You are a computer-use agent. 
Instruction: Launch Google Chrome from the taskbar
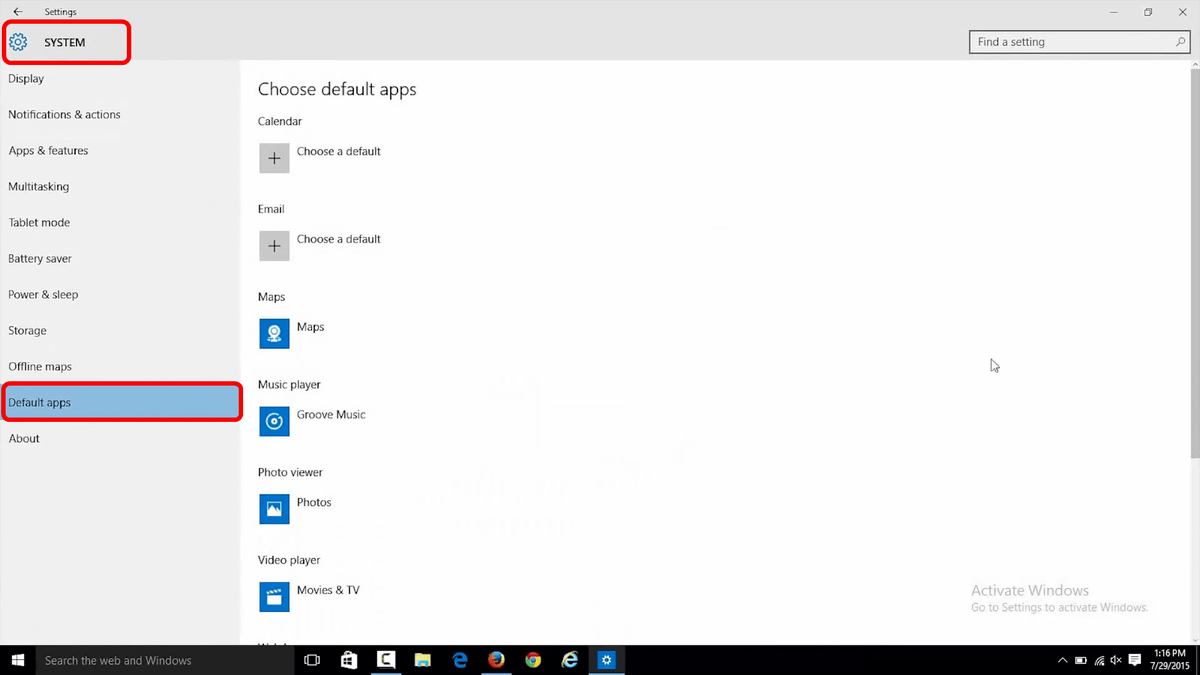pyautogui.click(x=533, y=660)
